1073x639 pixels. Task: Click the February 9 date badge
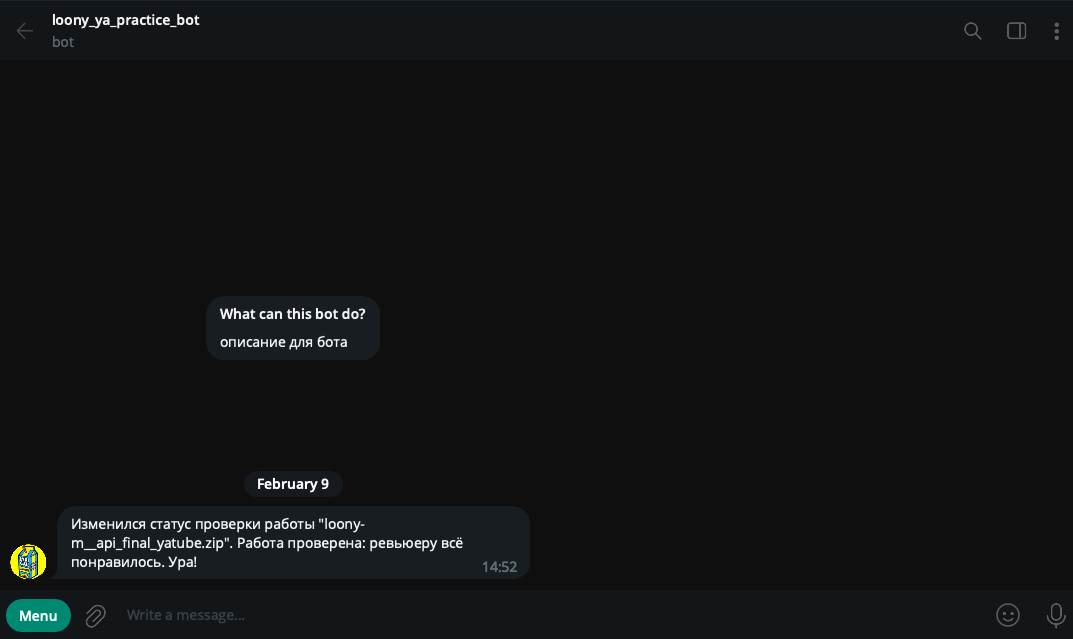tap(293, 484)
